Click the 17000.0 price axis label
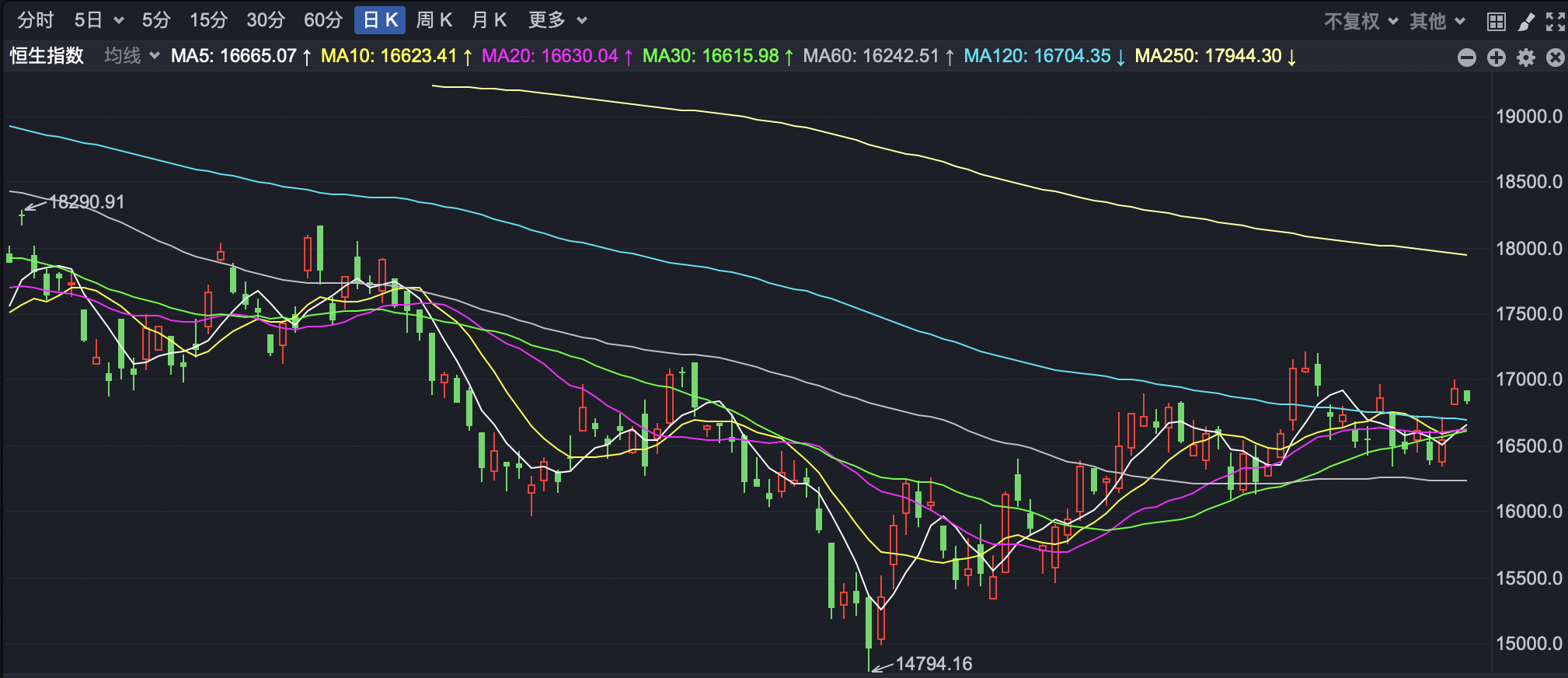 pos(1529,379)
